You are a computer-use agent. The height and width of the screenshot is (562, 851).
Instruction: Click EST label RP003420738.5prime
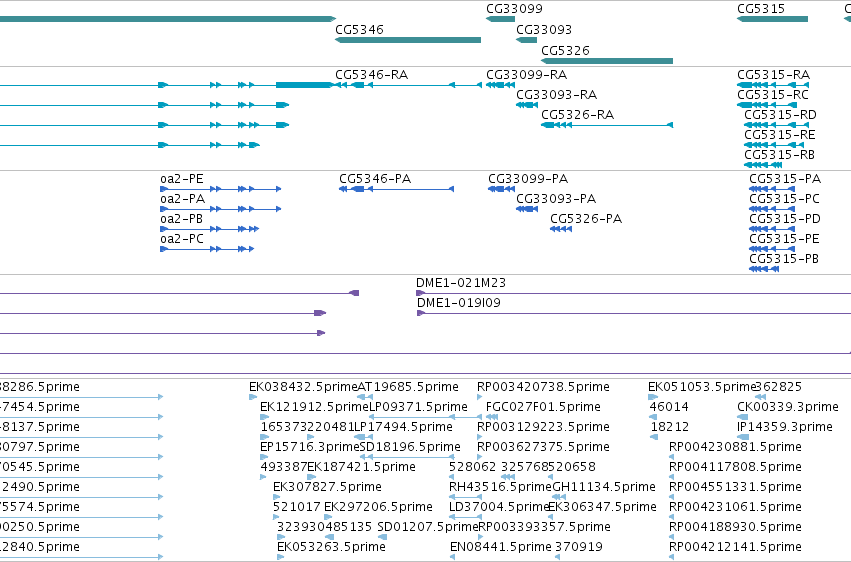click(x=543, y=387)
